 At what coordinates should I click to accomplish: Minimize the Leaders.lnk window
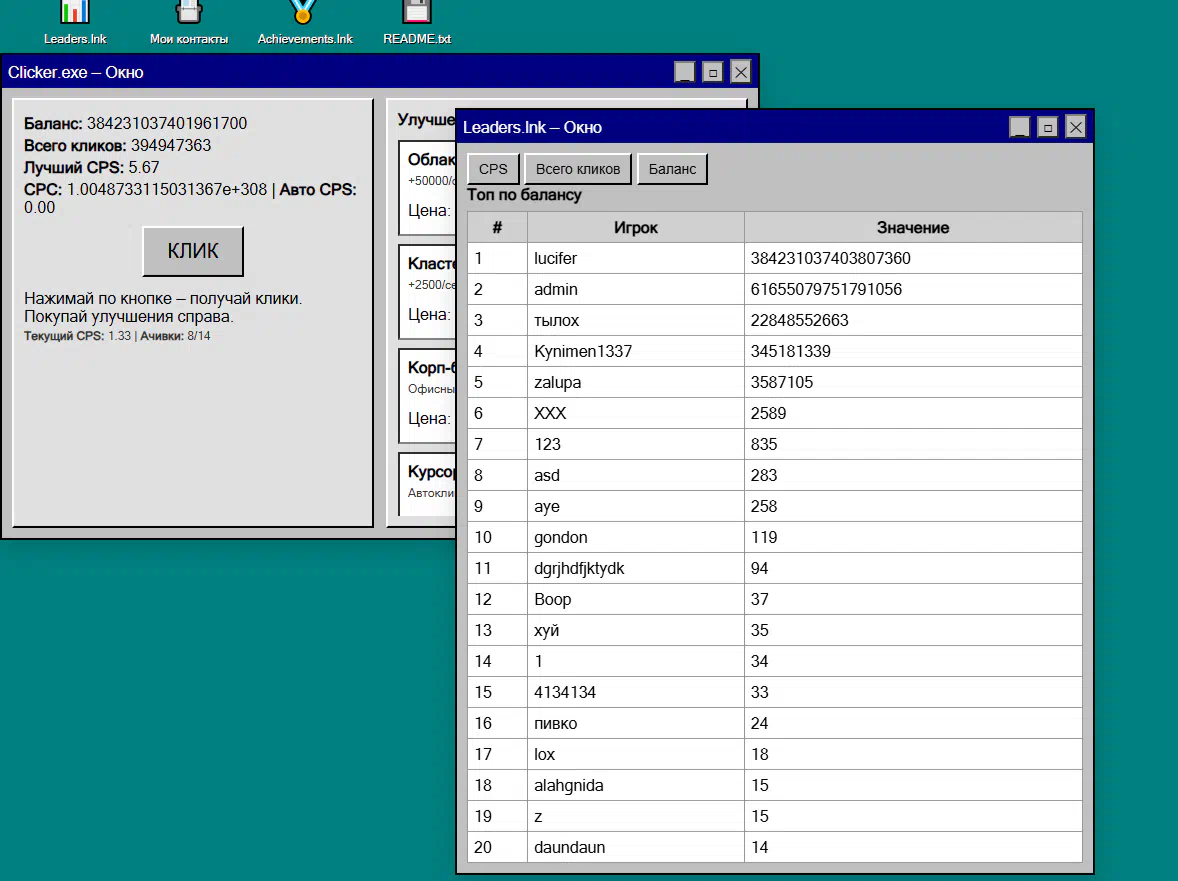[1019, 127]
